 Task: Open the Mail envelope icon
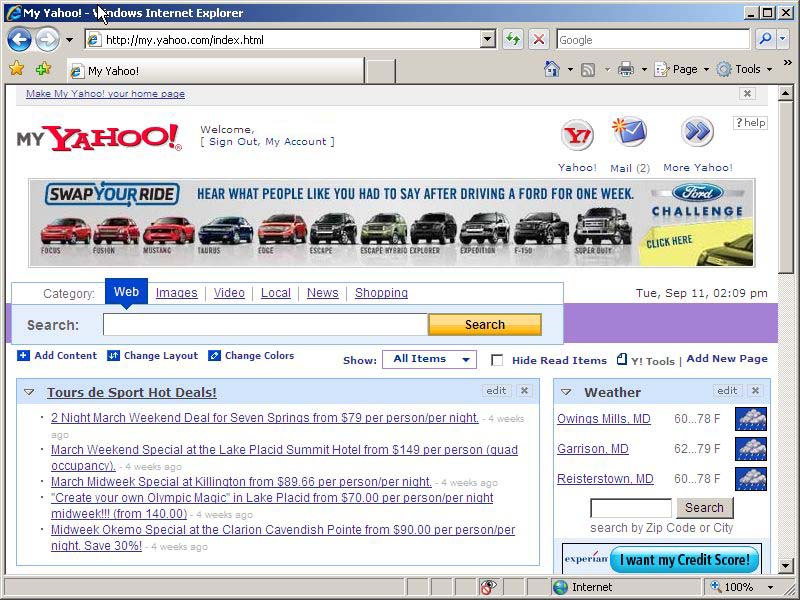(630, 133)
